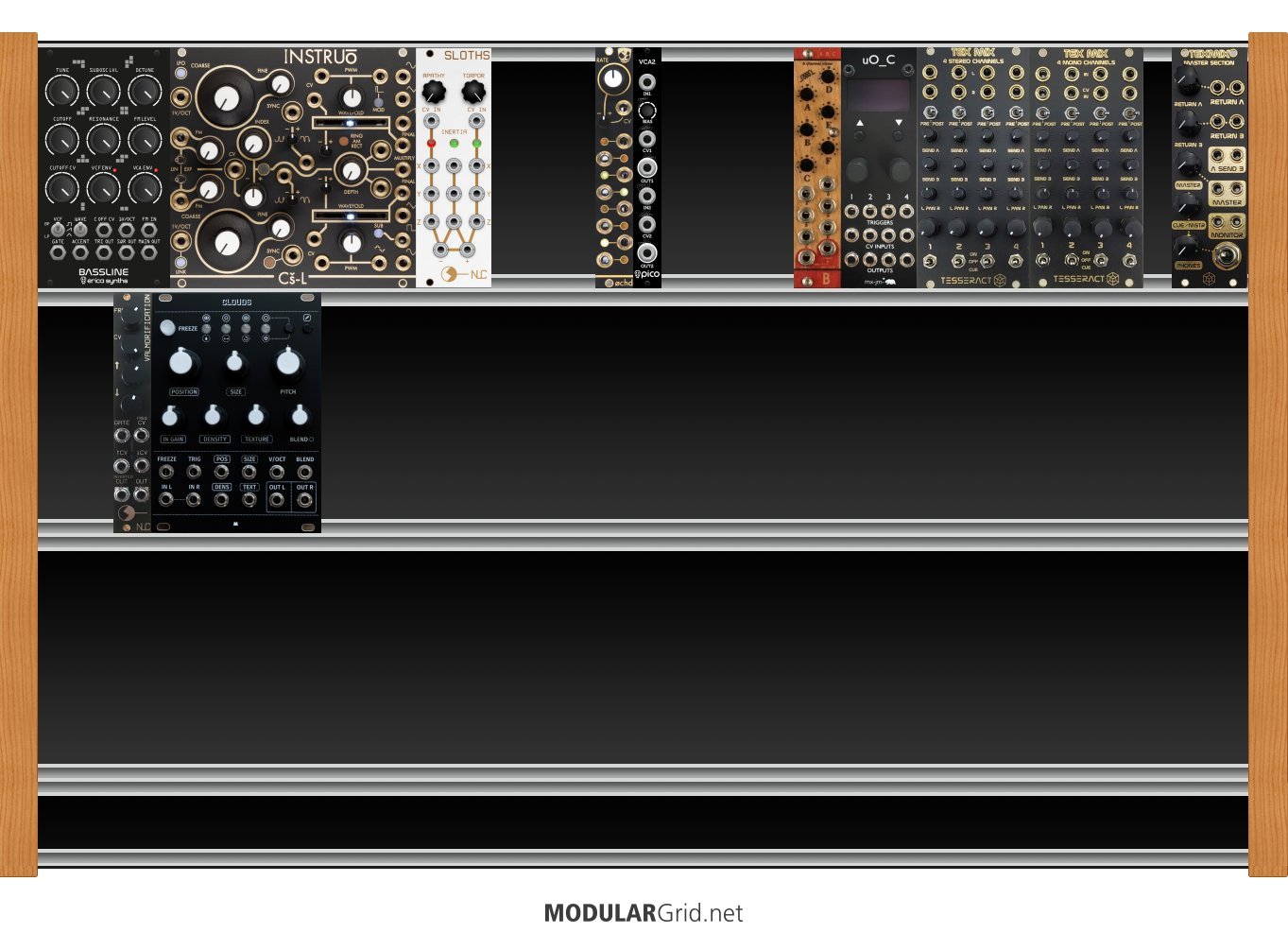The image size is (1288, 933).
Task: Click the MODULARGrid.net logo
Action: pyautogui.click(x=644, y=913)
